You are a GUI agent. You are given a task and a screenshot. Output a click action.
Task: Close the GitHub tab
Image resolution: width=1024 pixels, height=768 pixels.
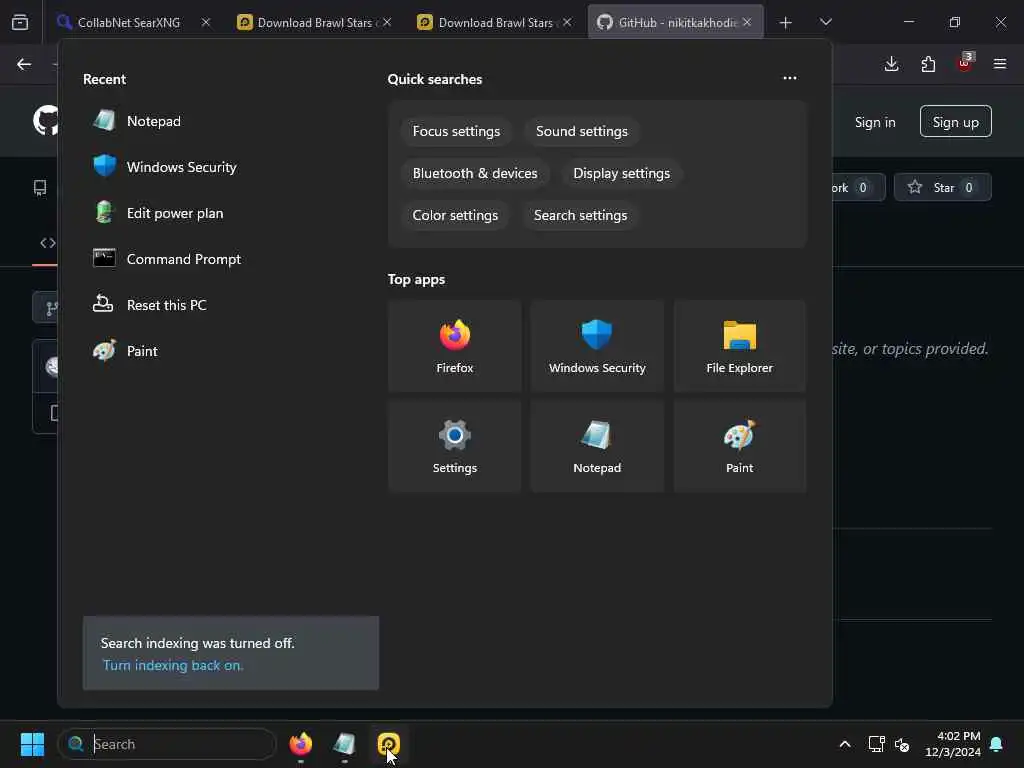click(747, 22)
